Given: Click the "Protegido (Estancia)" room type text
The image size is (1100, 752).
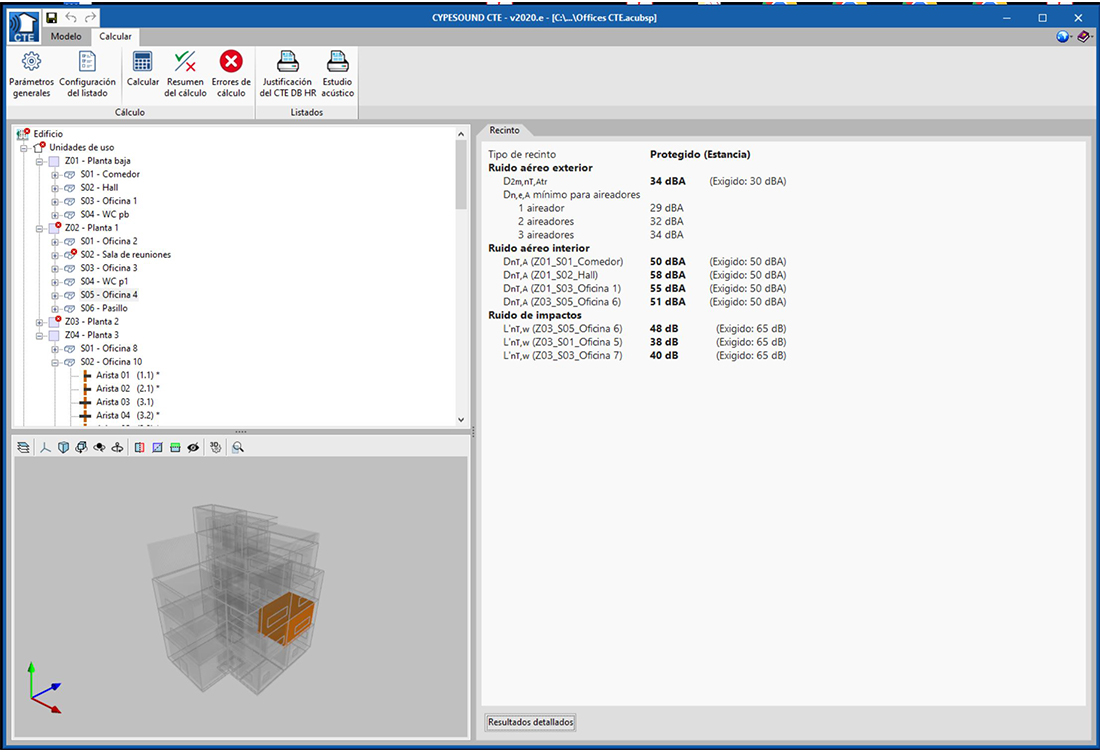Looking at the screenshot, I should [699, 154].
